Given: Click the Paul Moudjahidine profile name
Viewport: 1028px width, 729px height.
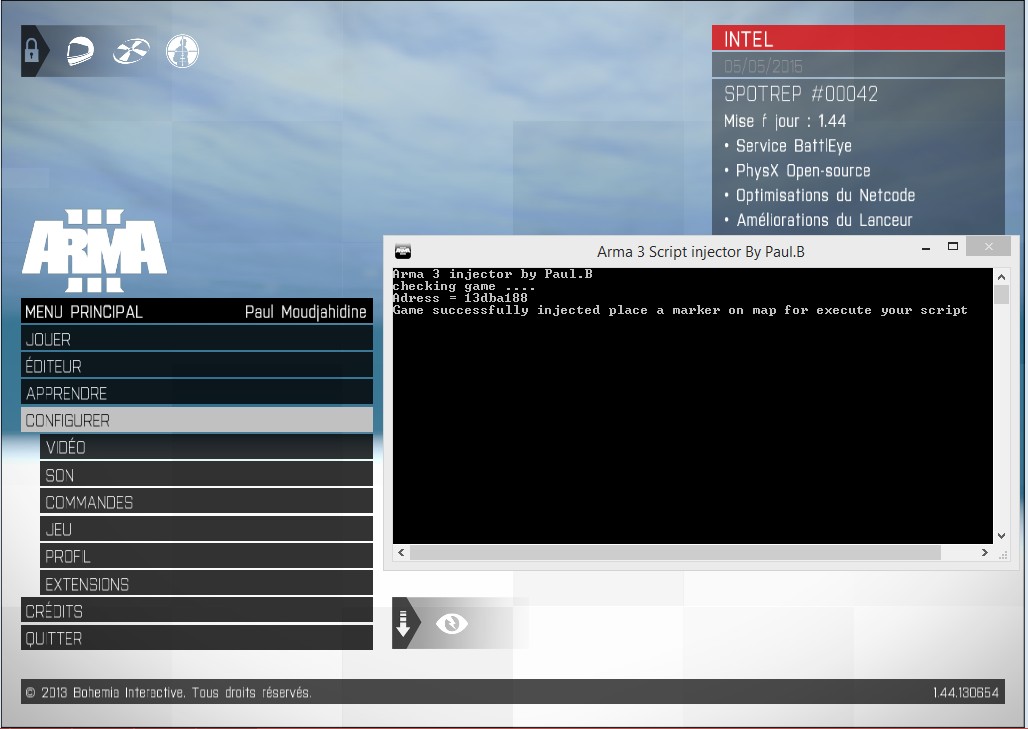Looking at the screenshot, I should 306,312.
